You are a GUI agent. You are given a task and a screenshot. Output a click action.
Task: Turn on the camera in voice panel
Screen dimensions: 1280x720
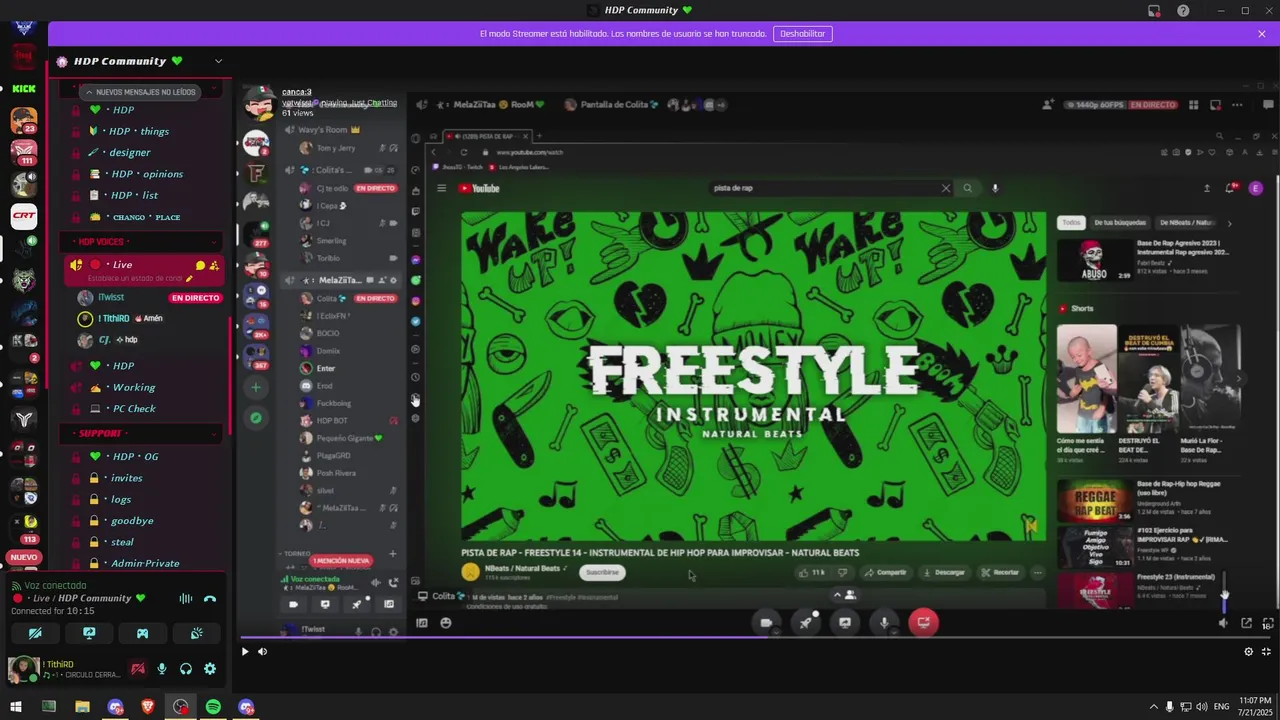tap(35, 633)
